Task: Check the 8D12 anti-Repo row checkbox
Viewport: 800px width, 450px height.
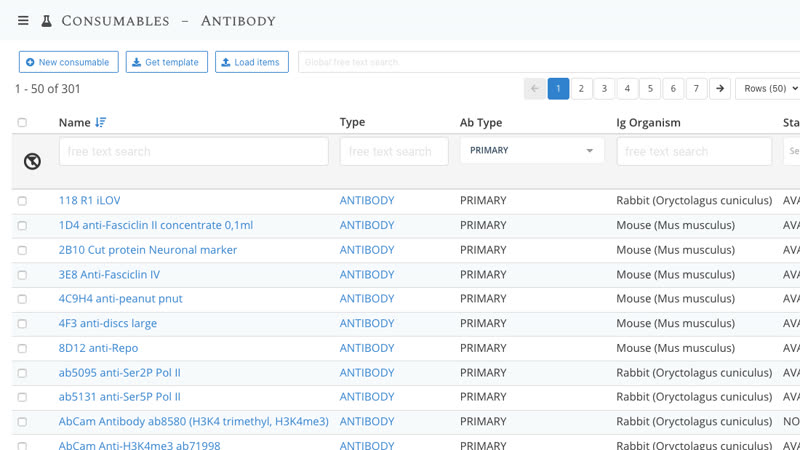Action: pyautogui.click(x=22, y=348)
